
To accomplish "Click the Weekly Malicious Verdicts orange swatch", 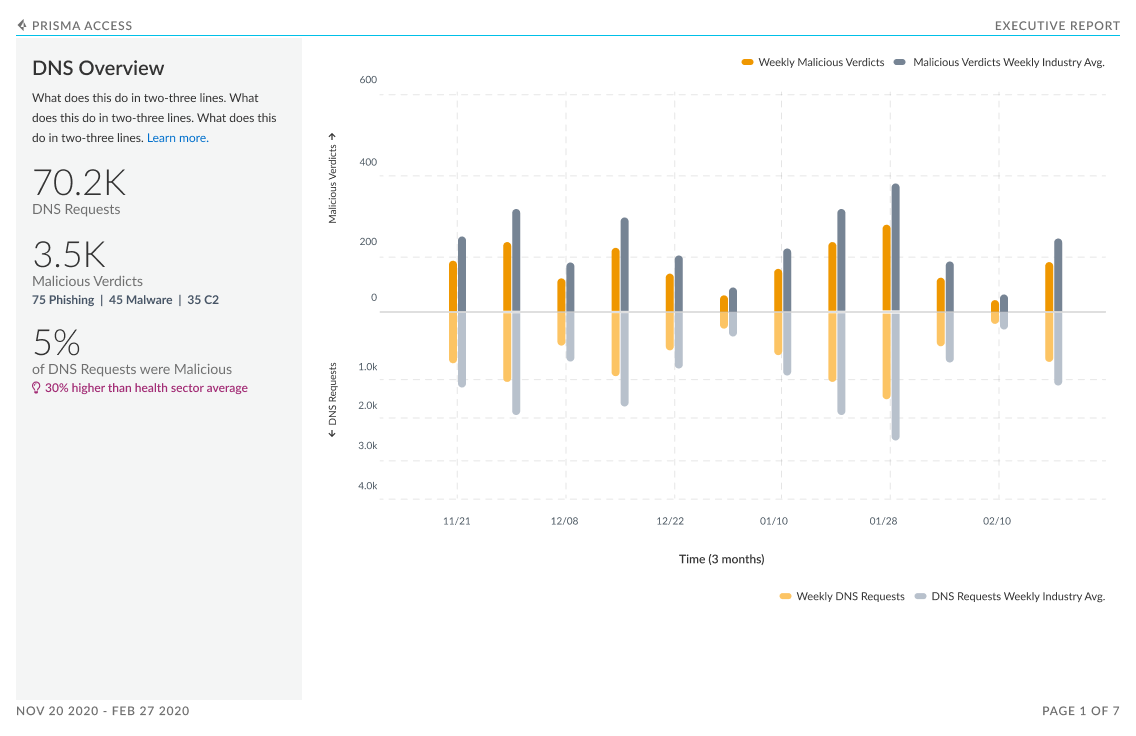I will (x=747, y=62).
